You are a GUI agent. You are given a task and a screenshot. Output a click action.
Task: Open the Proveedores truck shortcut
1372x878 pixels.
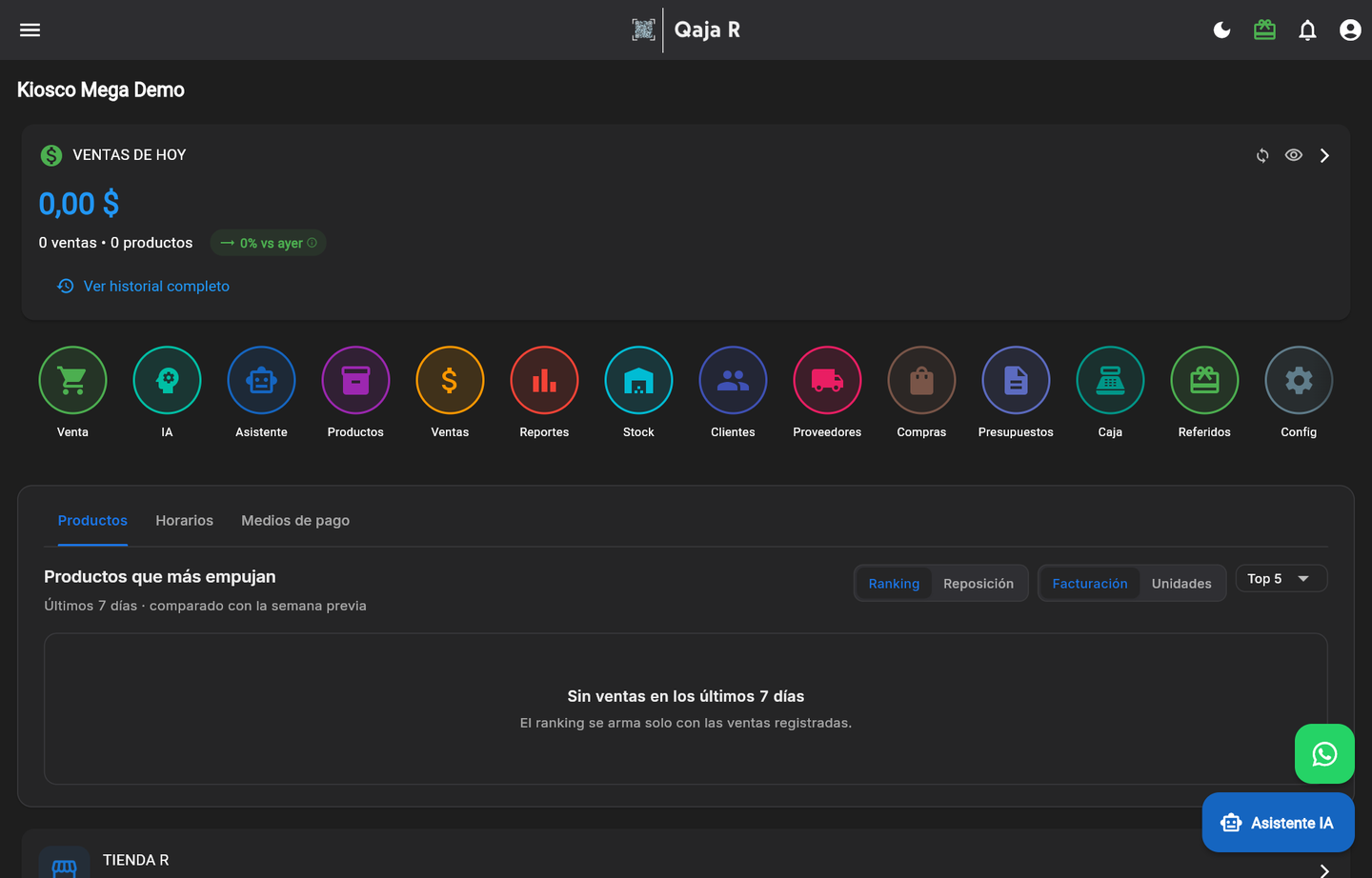[827, 380]
